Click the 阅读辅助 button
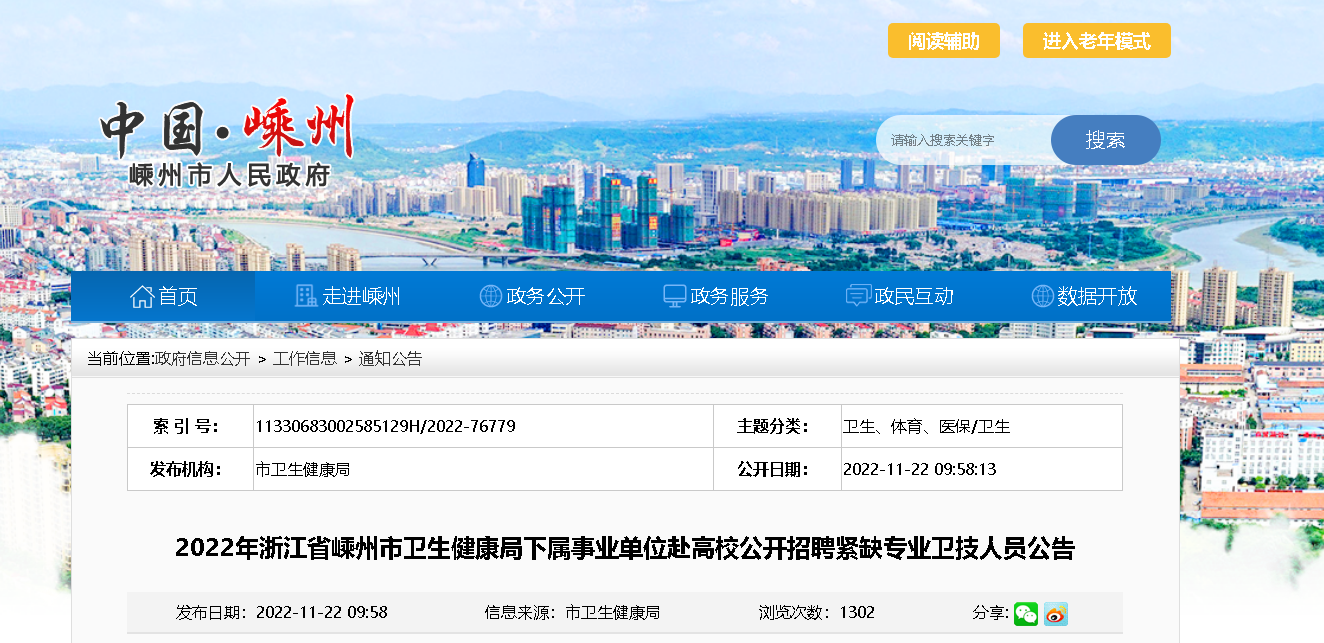Screen dimensions: 1324x643 [x=944, y=41]
